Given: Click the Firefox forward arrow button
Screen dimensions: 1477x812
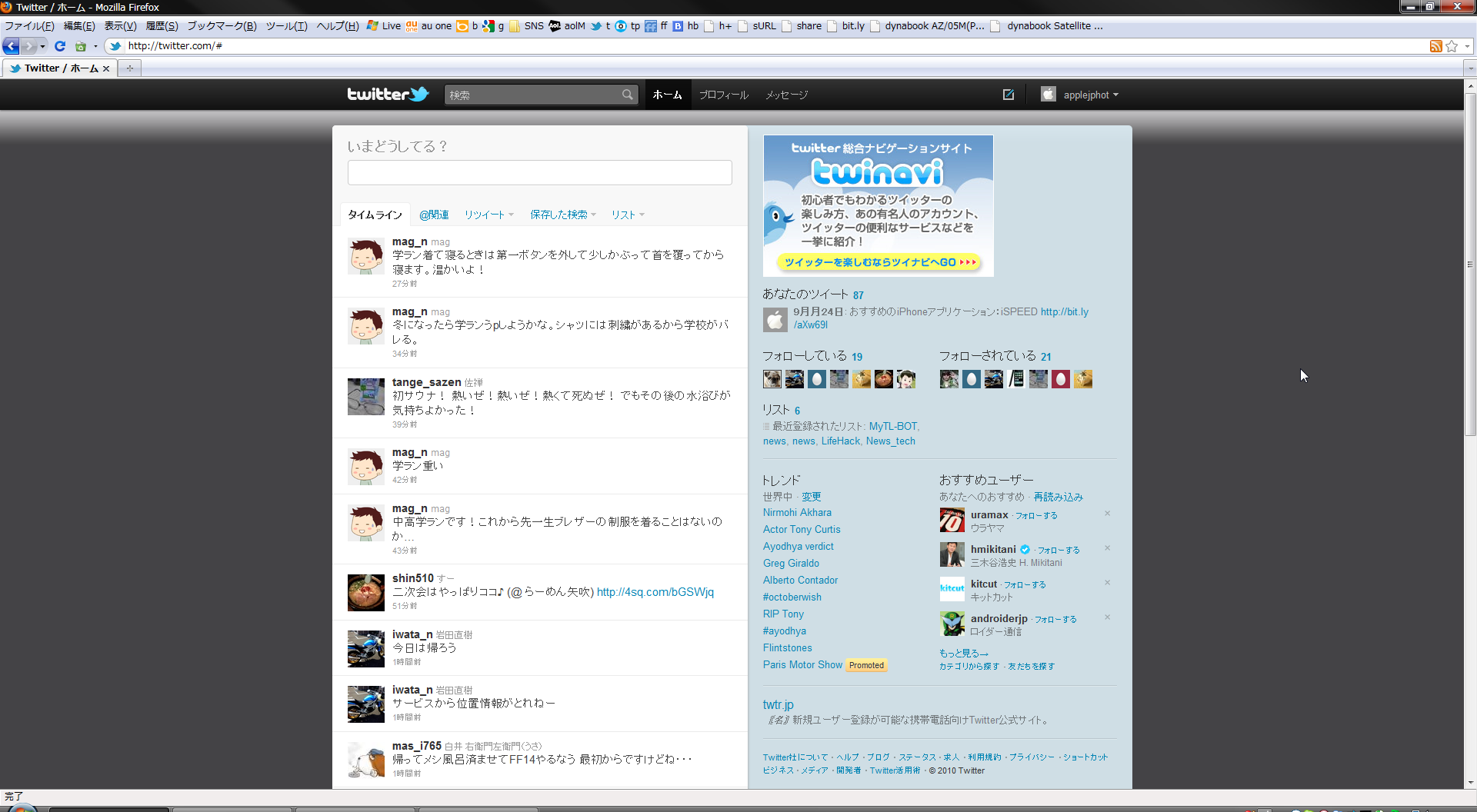Looking at the screenshot, I should click(28, 46).
